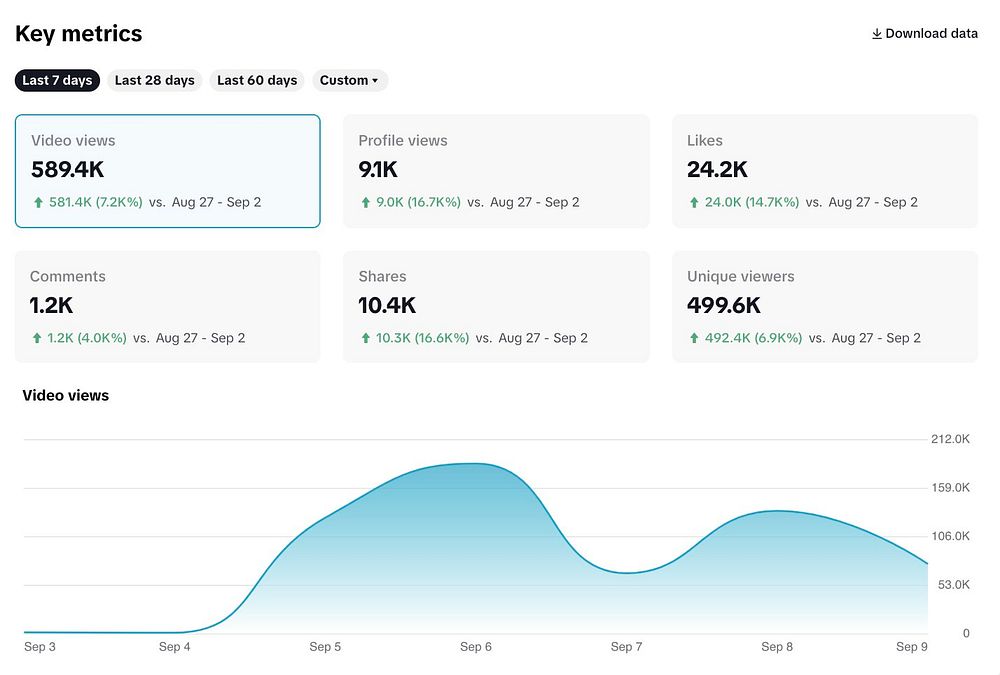Click green up arrow in Likes card
The width and height of the screenshot is (1000, 675).
coord(694,202)
